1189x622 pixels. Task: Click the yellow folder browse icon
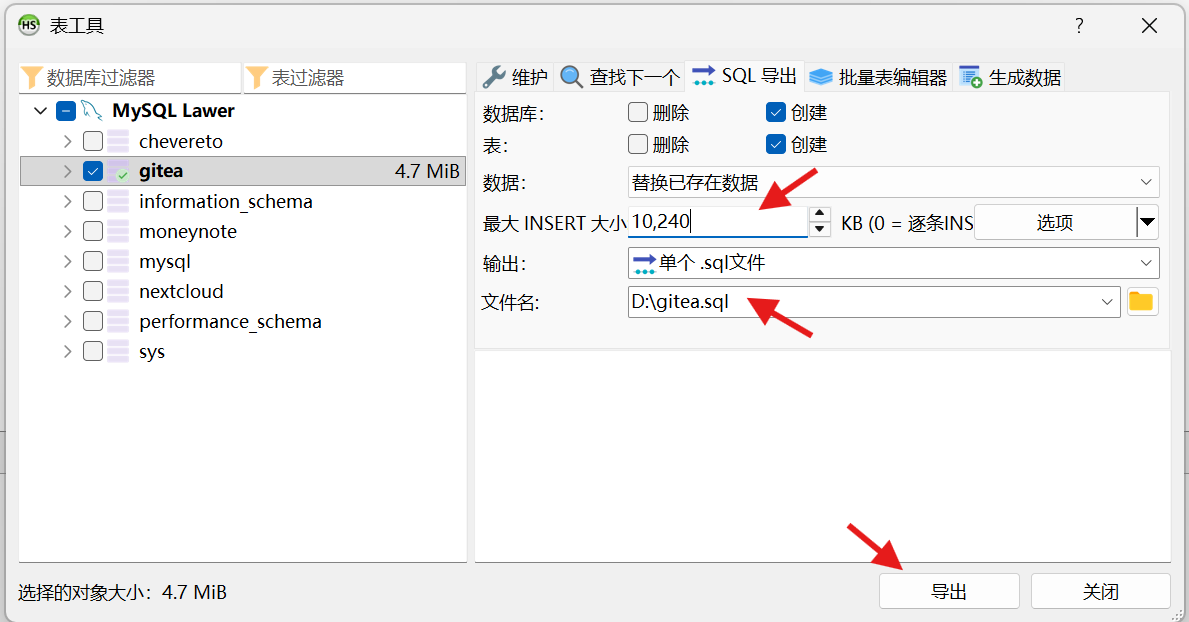1141,302
